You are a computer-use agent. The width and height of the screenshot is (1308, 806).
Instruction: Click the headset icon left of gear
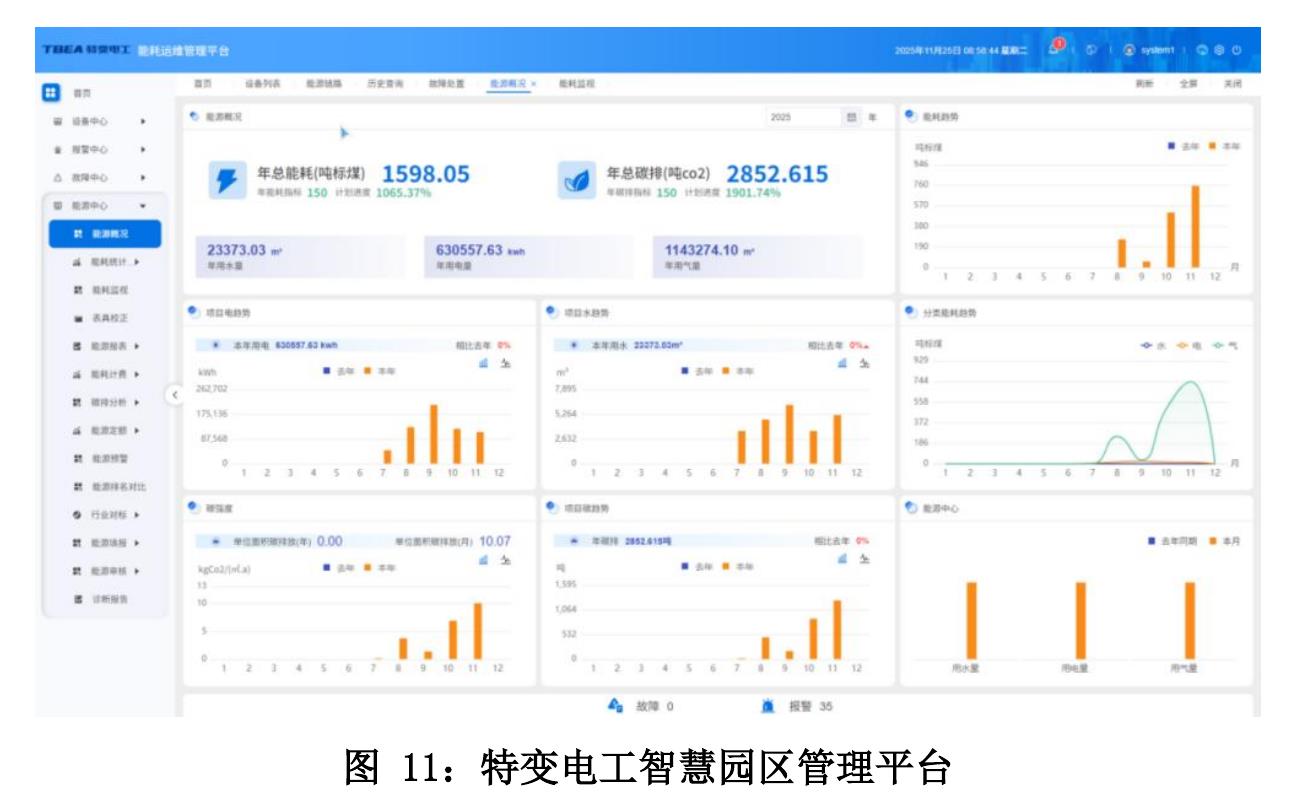coord(1202,50)
